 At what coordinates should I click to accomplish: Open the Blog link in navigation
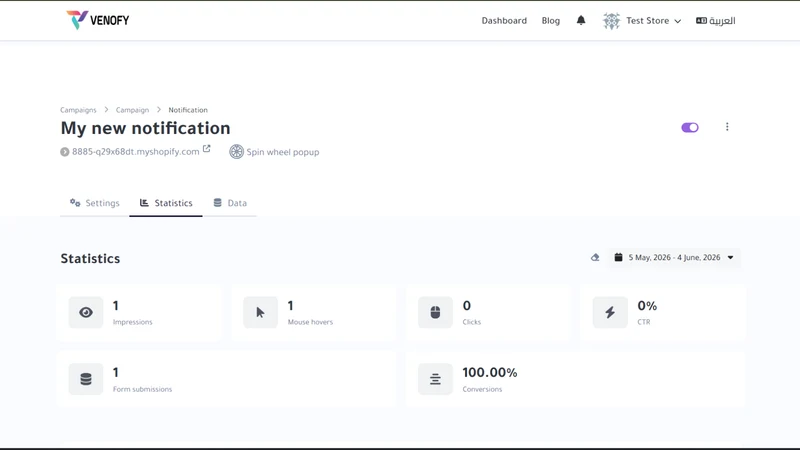click(x=551, y=21)
